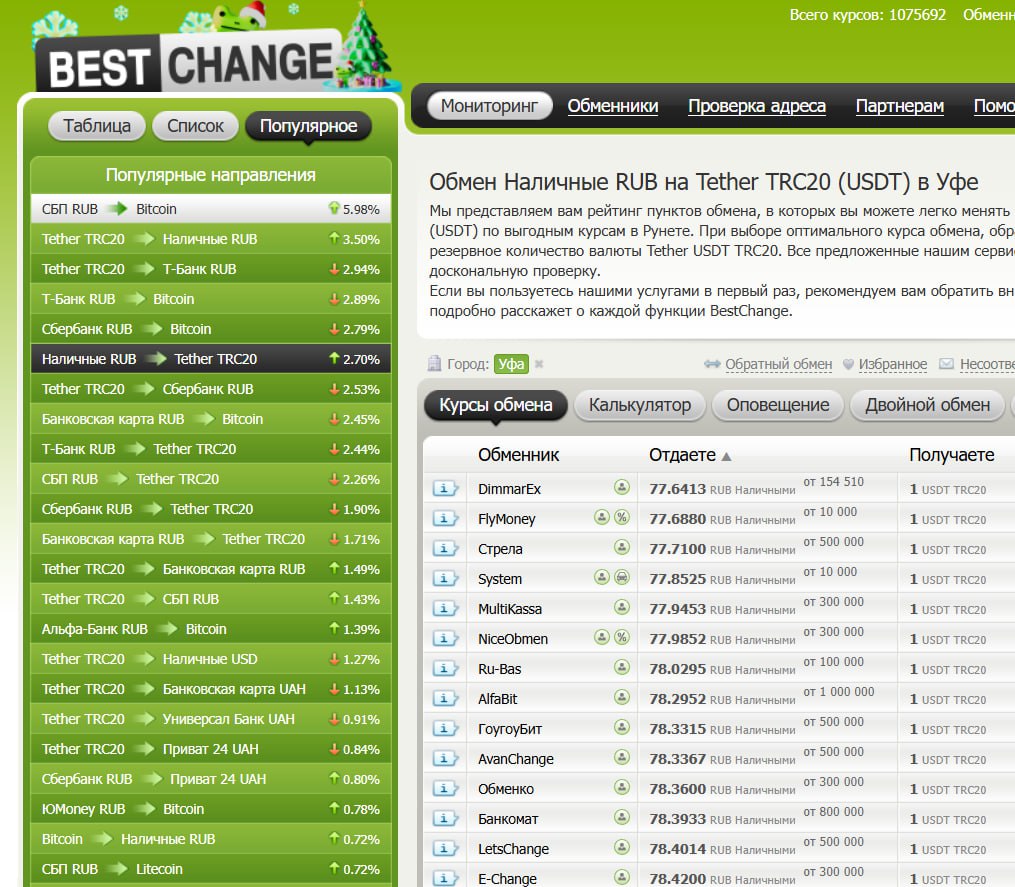Click the heart icon next to Избранное
Viewport: 1015px width, 887px height.
point(848,365)
